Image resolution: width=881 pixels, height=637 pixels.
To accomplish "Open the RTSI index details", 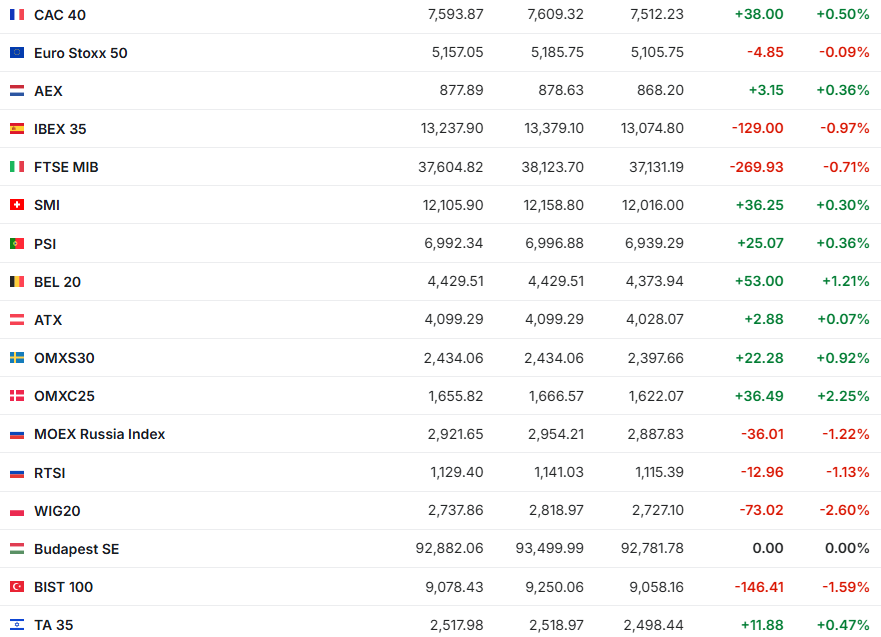I will (49, 473).
